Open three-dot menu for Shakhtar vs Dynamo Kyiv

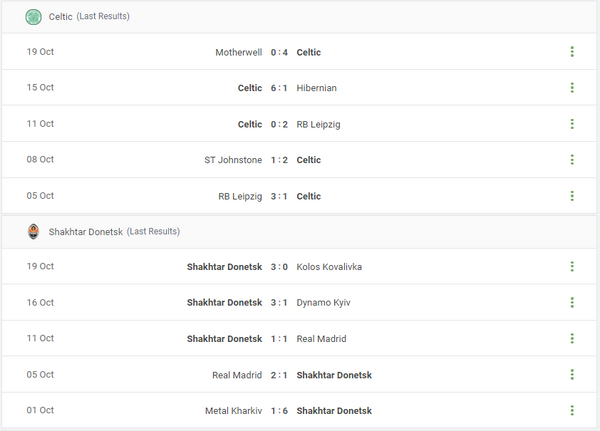(x=572, y=303)
